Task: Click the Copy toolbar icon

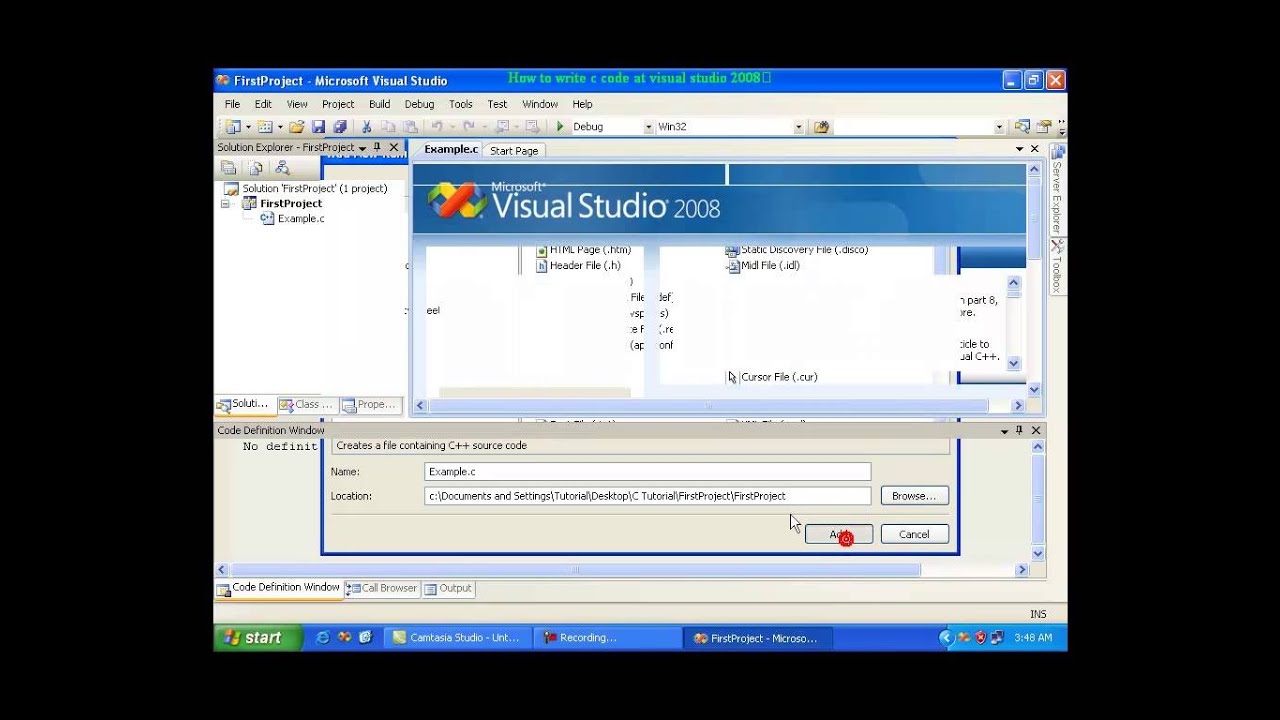Action: 389,127
